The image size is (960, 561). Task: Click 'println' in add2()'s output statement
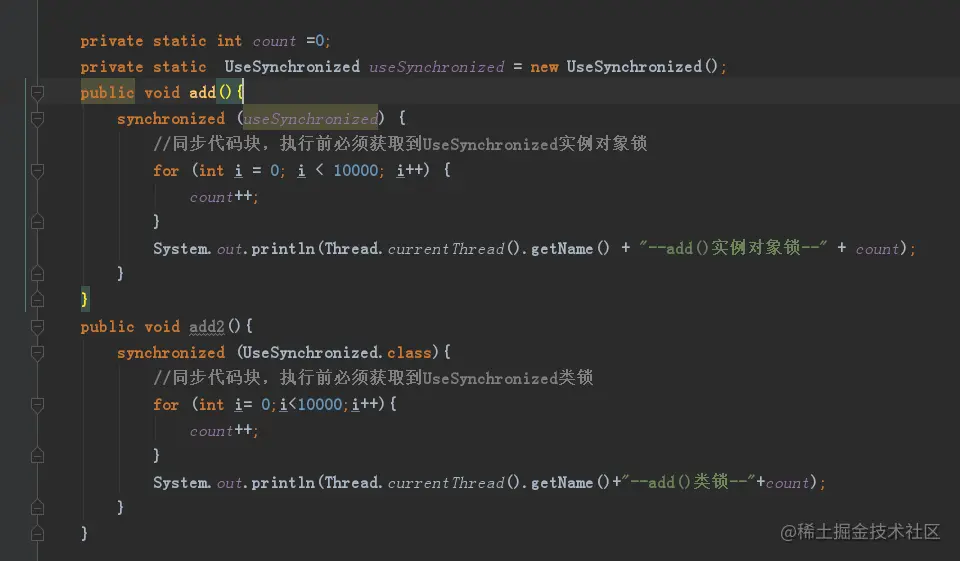[282, 483]
